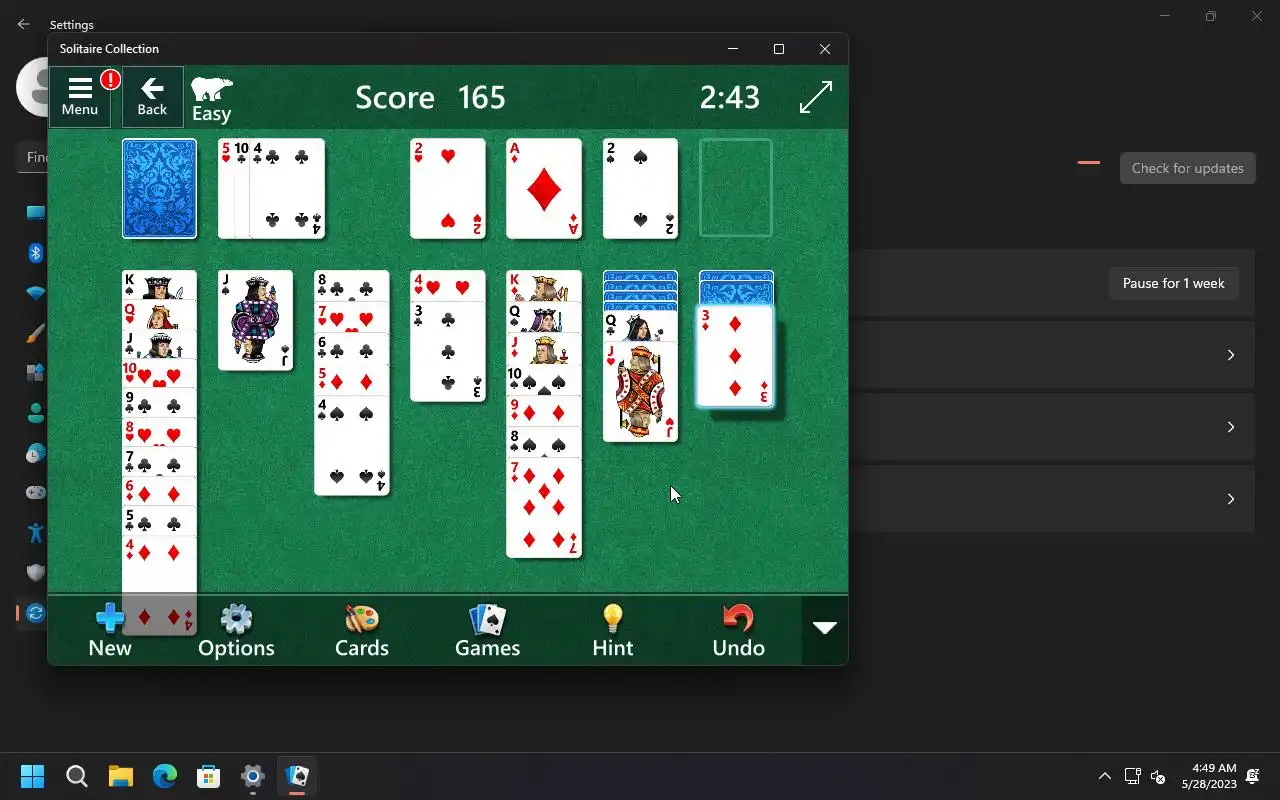Image resolution: width=1280 pixels, height=800 pixels.
Task: Open Privacy shield icon in Settings sidebar
Action: [x=35, y=573]
